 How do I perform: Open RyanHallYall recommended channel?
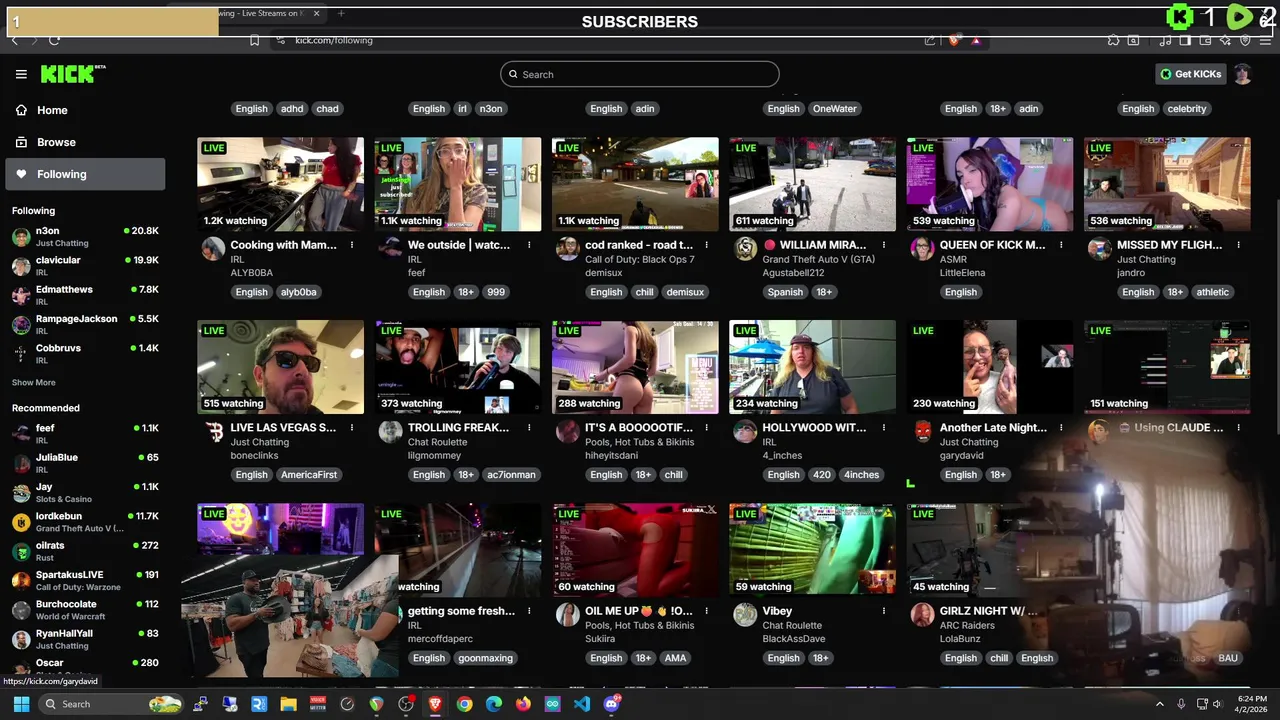pos(85,639)
